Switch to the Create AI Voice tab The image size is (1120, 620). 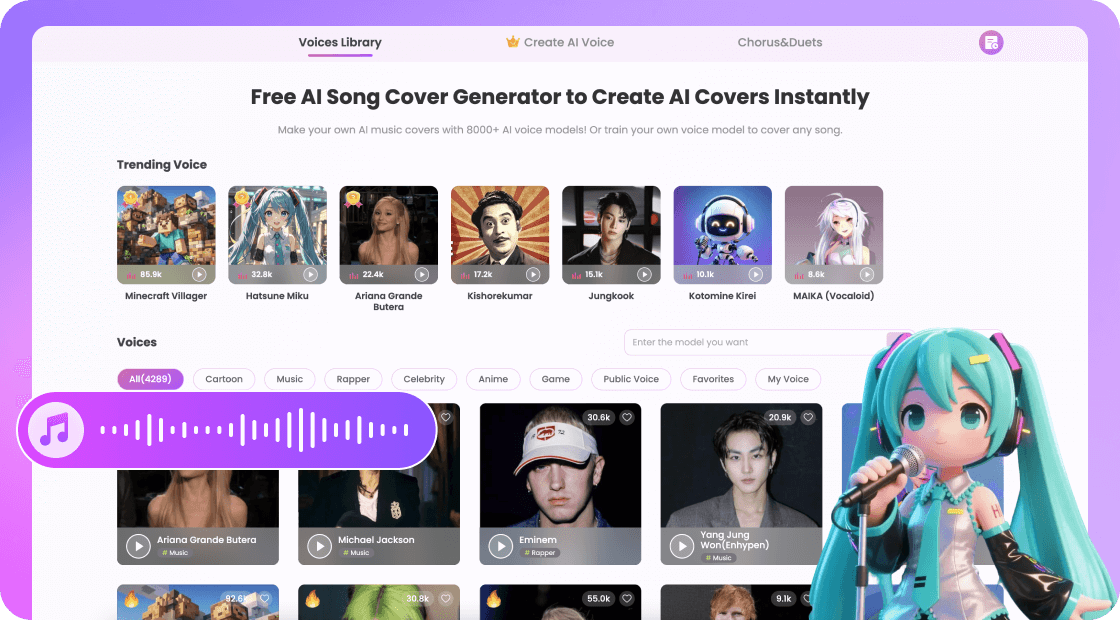[560, 42]
